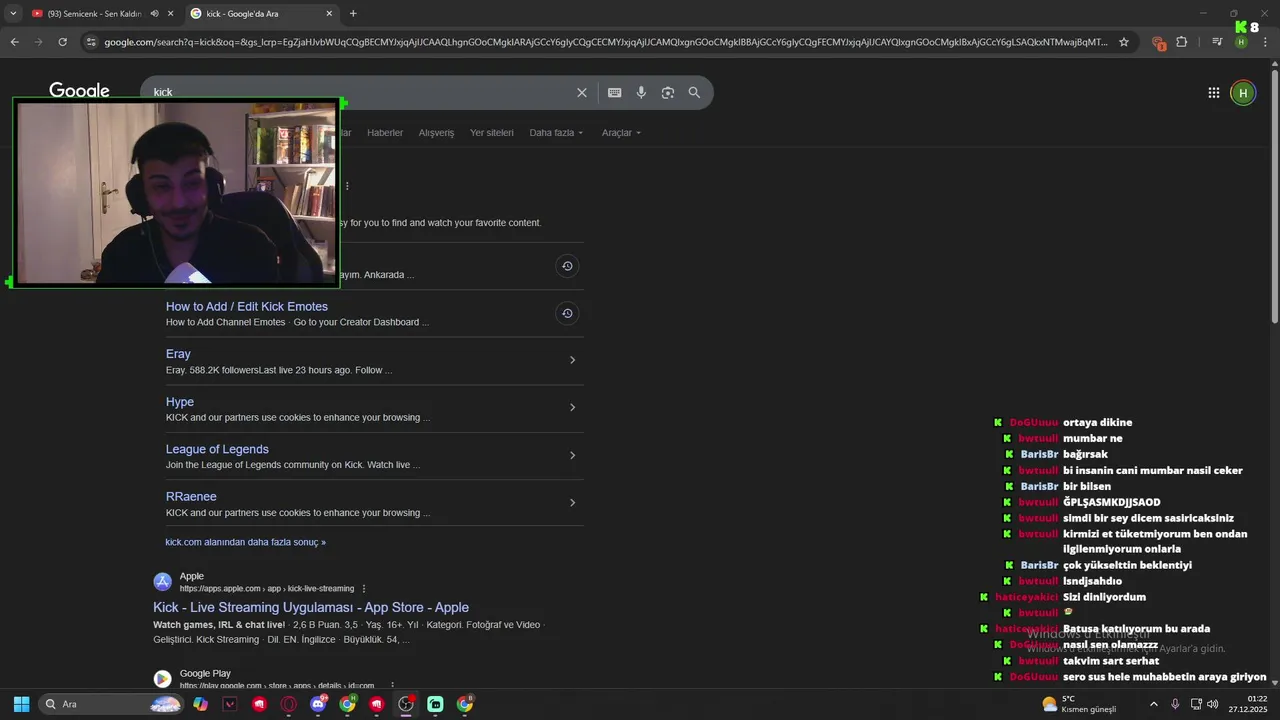Open options menu for the Google Play result

[x=392, y=686]
